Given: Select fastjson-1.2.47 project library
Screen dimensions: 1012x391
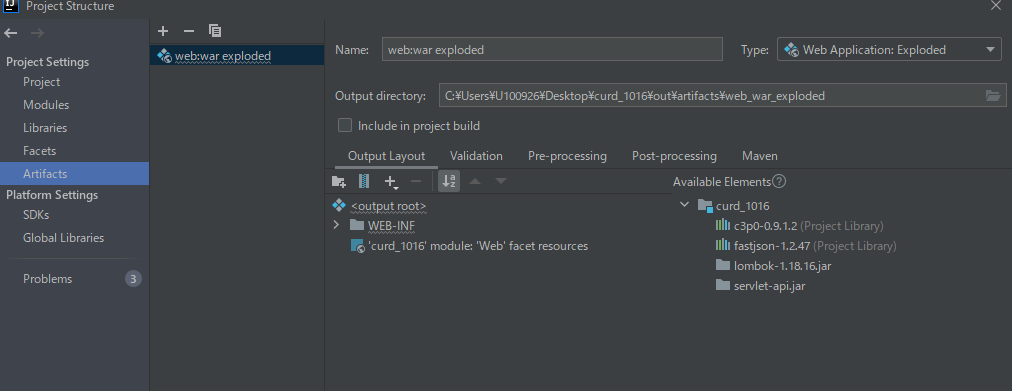Looking at the screenshot, I should coord(806,246).
